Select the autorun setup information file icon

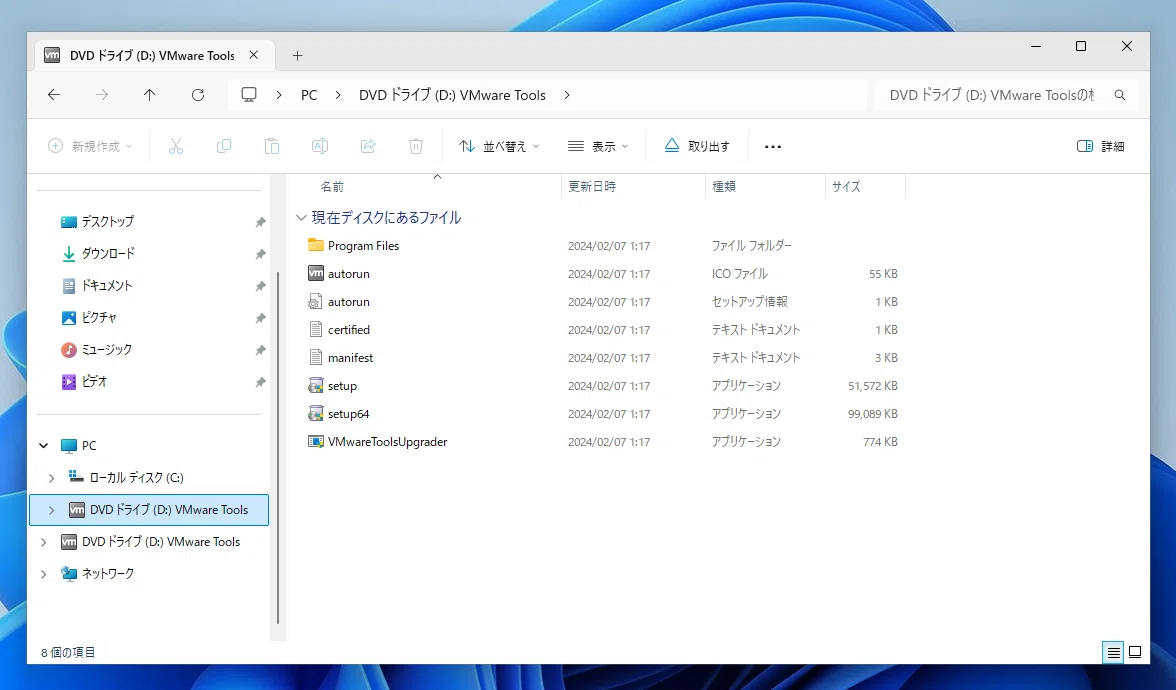(316, 302)
